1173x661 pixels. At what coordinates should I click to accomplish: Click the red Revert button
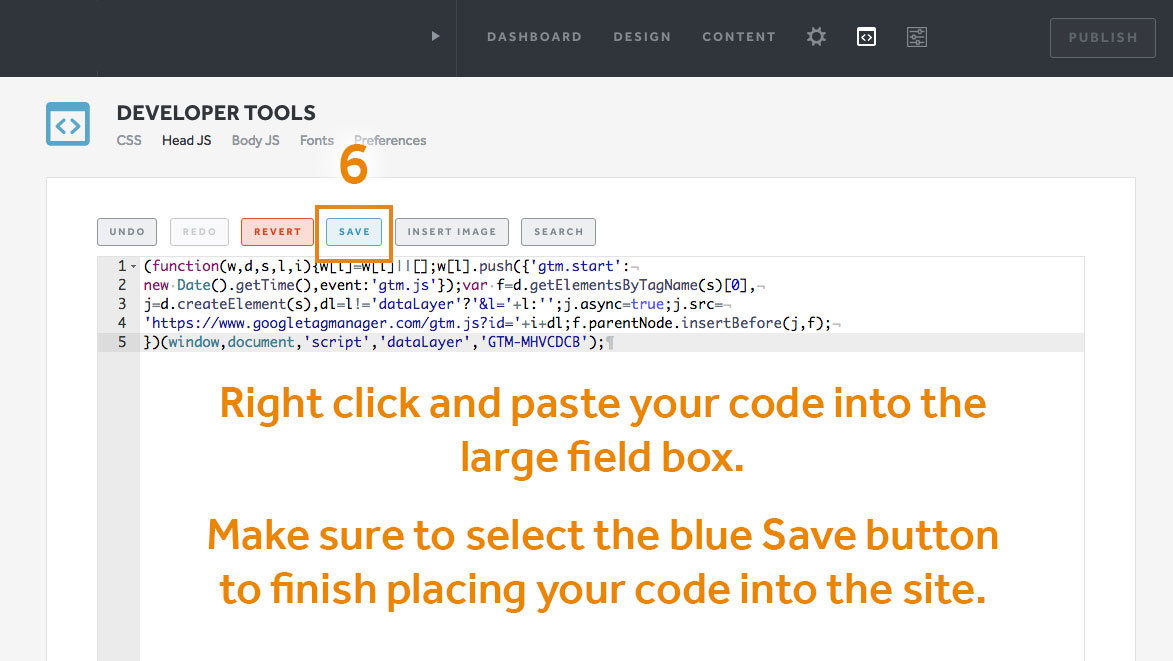click(278, 232)
